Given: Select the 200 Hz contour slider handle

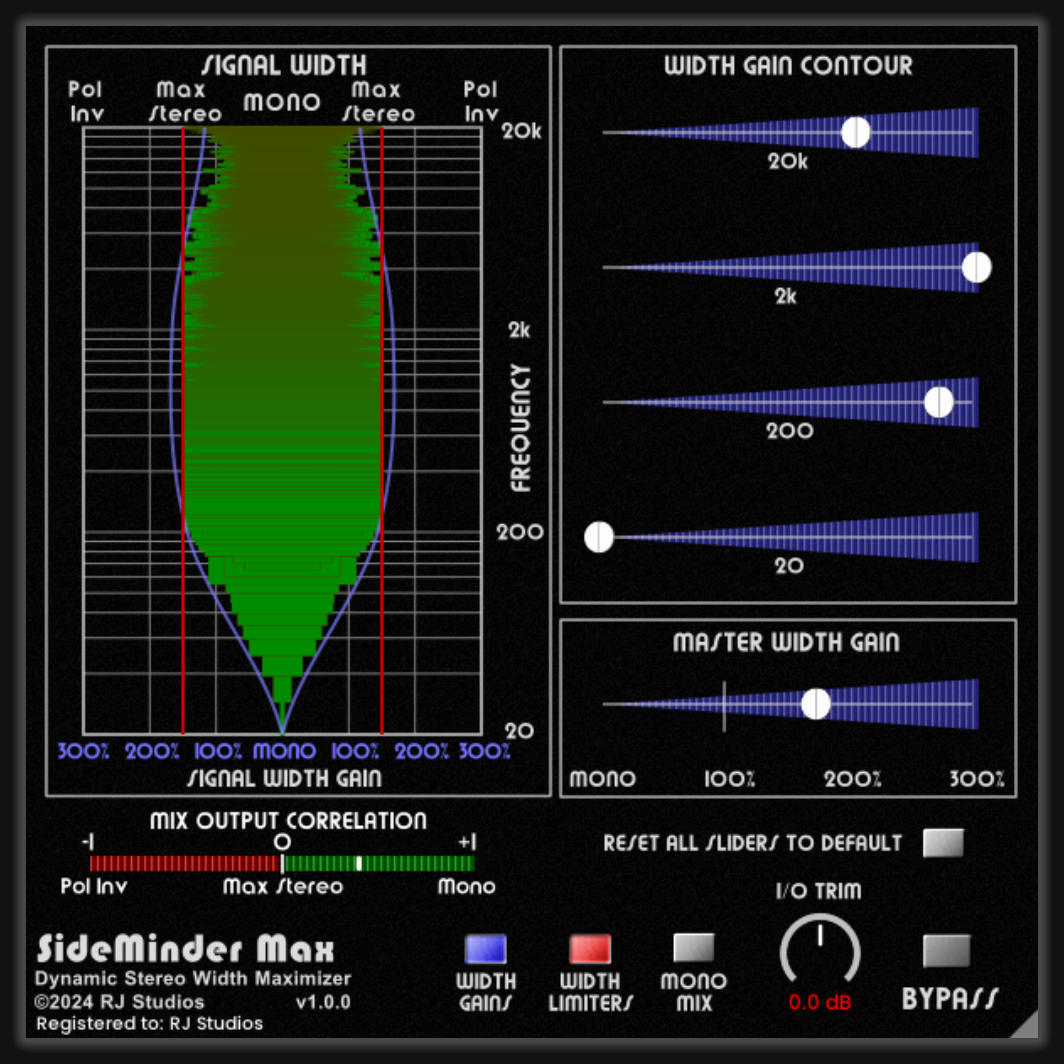Looking at the screenshot, I should (940, 403).
